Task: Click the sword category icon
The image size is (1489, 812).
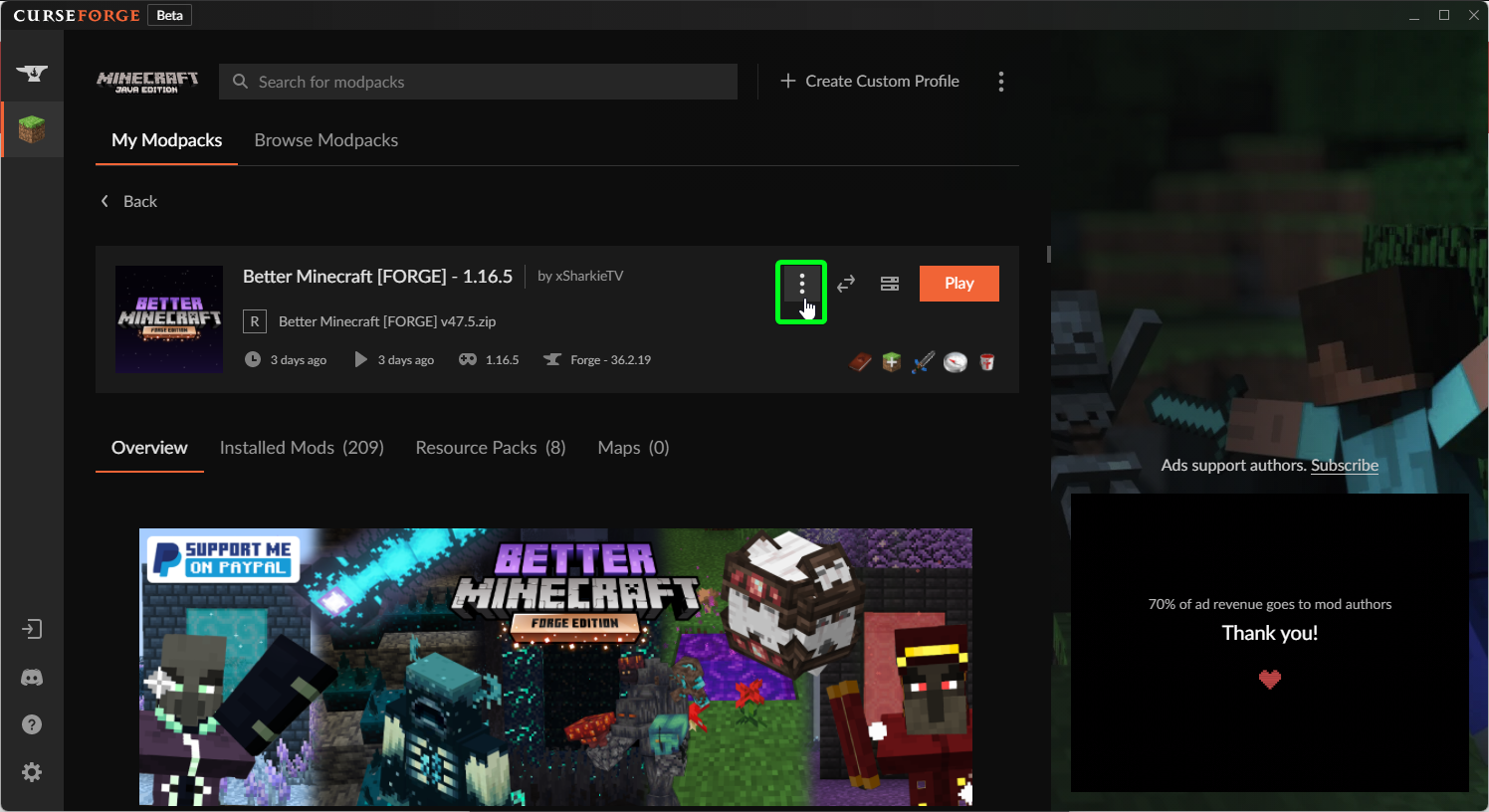Action: (924, 362)
